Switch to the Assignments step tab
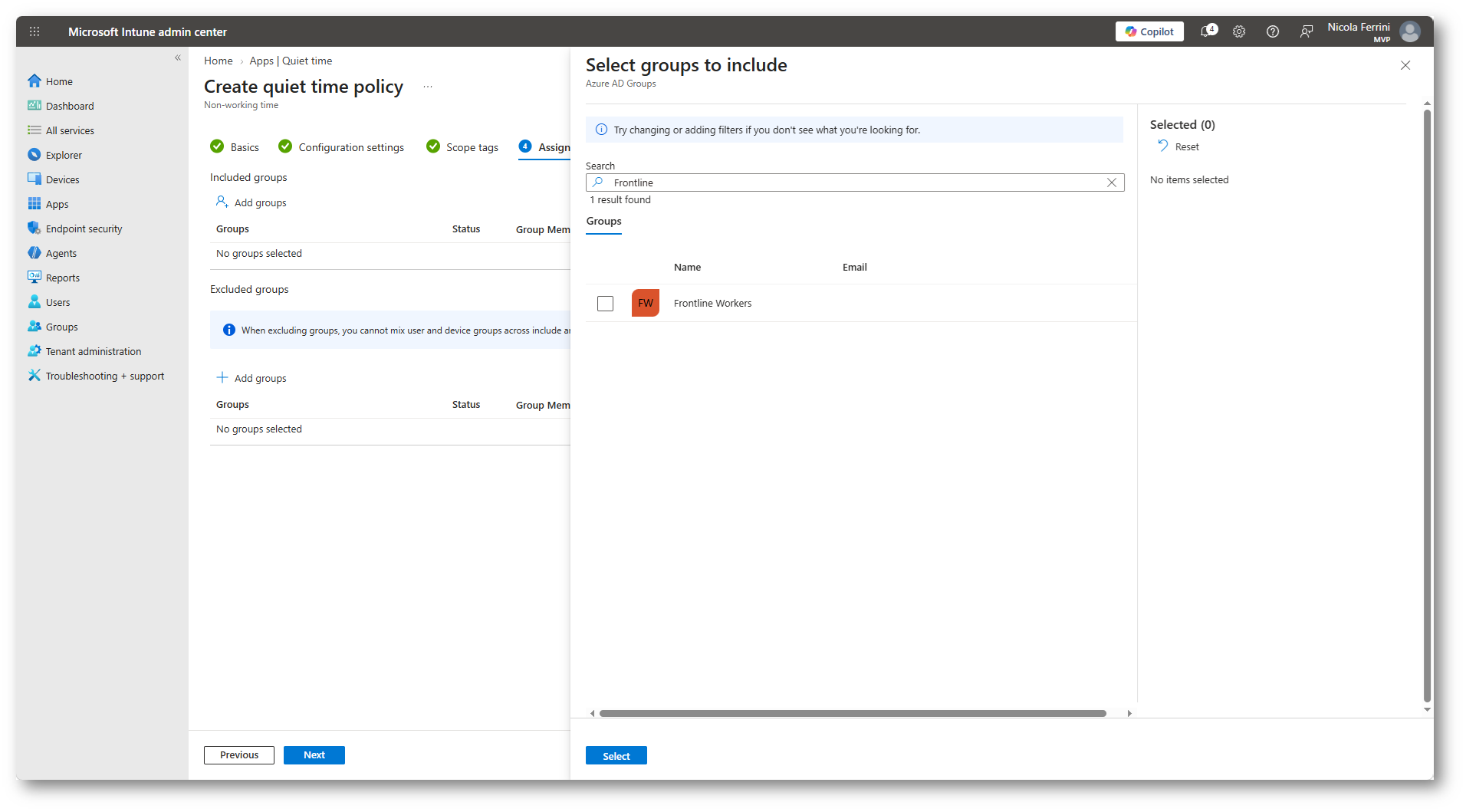 pos(544,146)
